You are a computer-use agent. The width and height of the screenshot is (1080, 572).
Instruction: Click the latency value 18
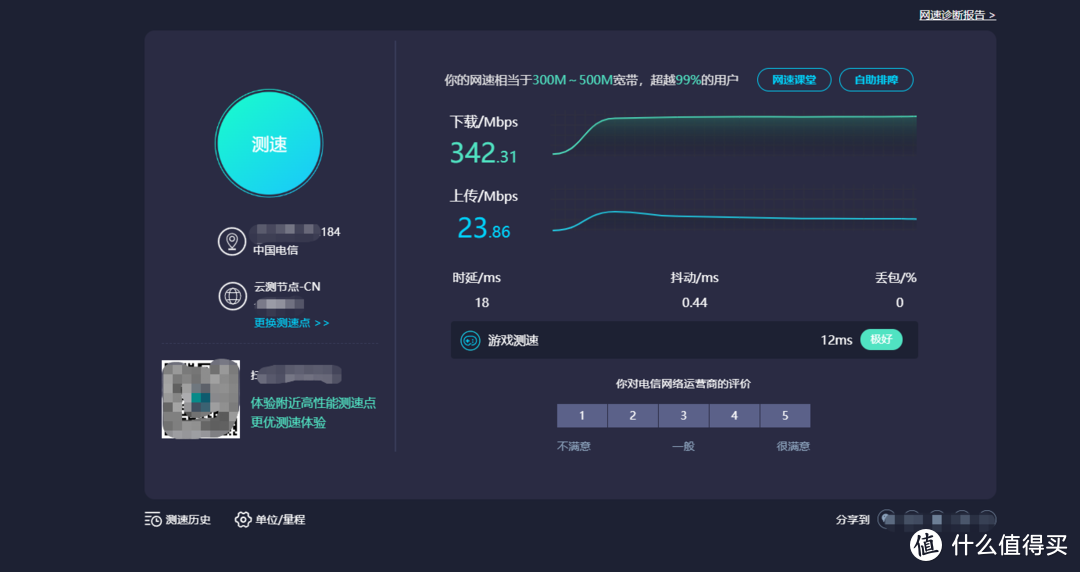(481, 303)
